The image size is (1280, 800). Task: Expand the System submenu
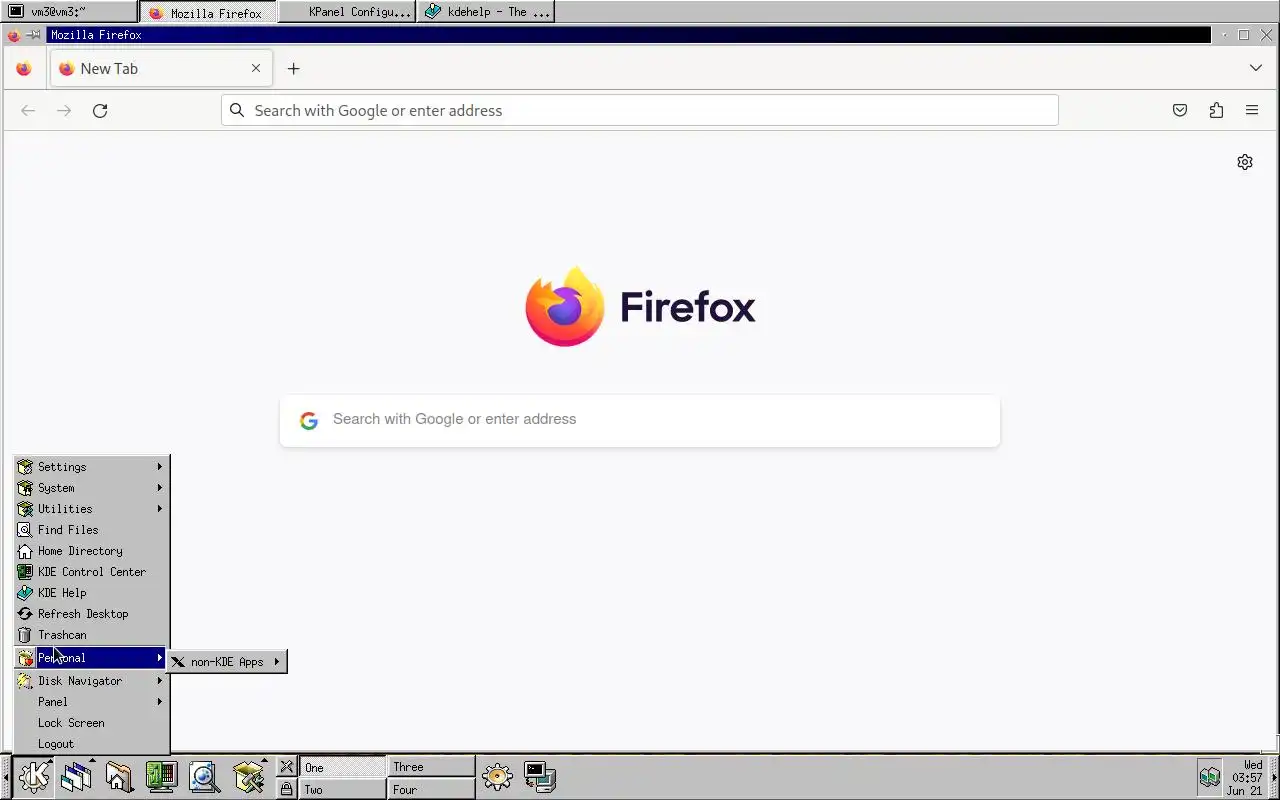[x=92, y=488]
